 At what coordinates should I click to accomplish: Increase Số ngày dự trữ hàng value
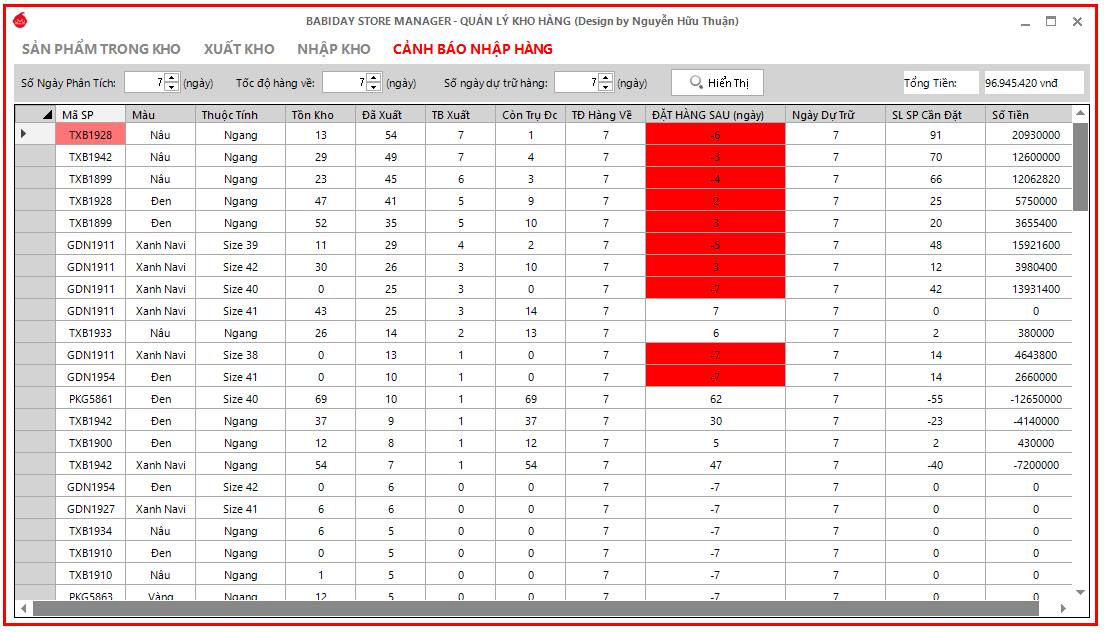tap(606, 77)
